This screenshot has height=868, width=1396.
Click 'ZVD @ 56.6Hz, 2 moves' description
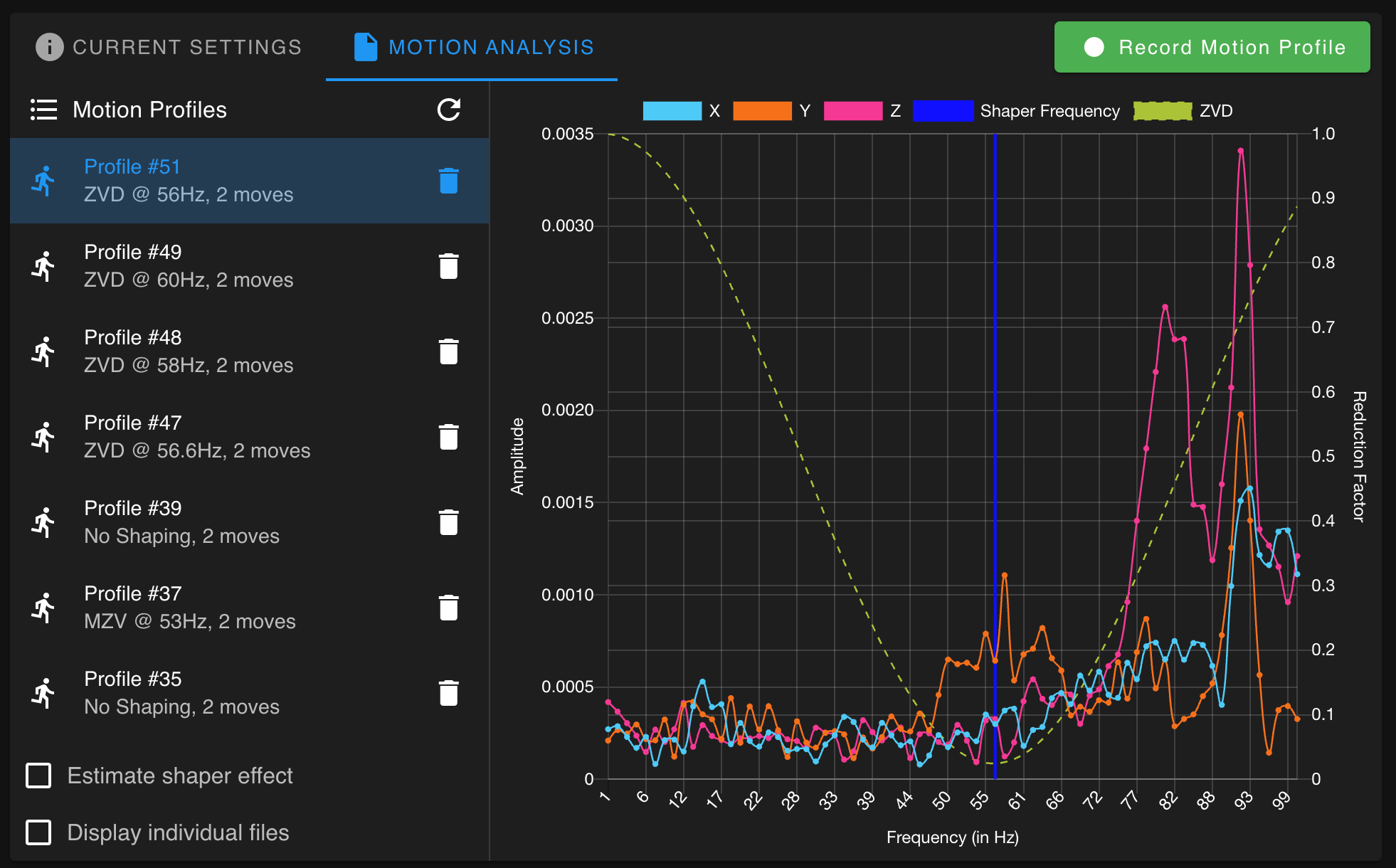point(197,450)
